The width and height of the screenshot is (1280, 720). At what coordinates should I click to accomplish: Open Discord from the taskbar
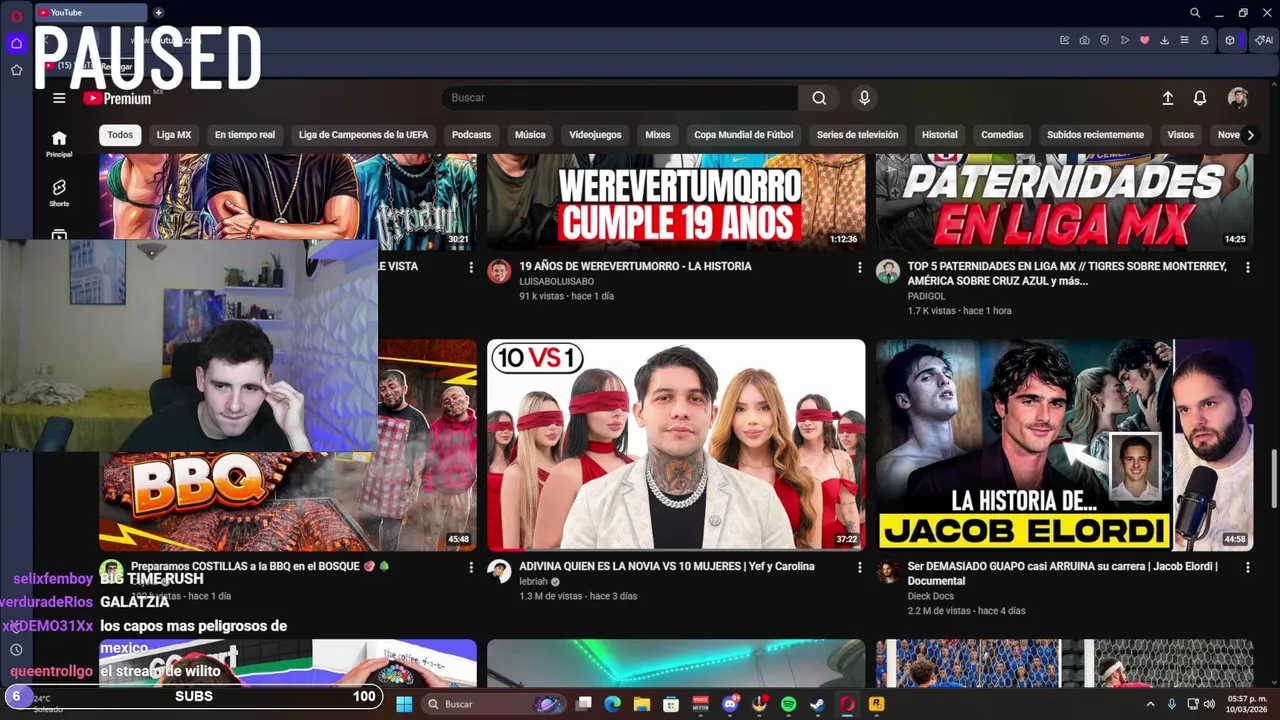tap(730, 704)
